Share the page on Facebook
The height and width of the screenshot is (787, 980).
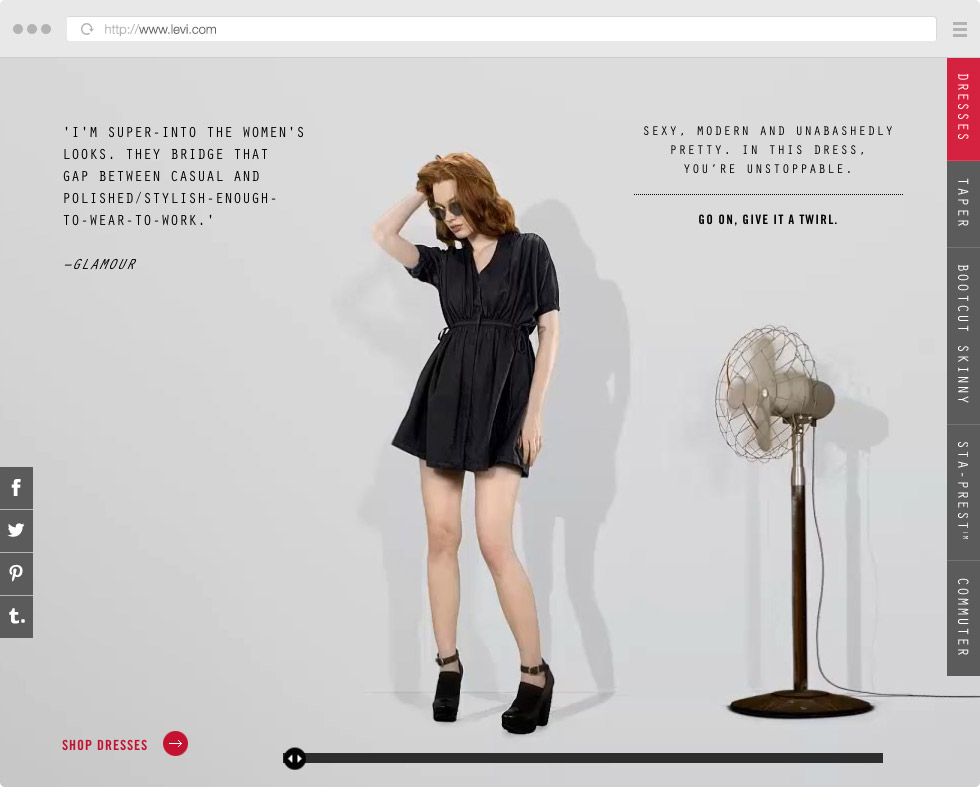[16, 488]
